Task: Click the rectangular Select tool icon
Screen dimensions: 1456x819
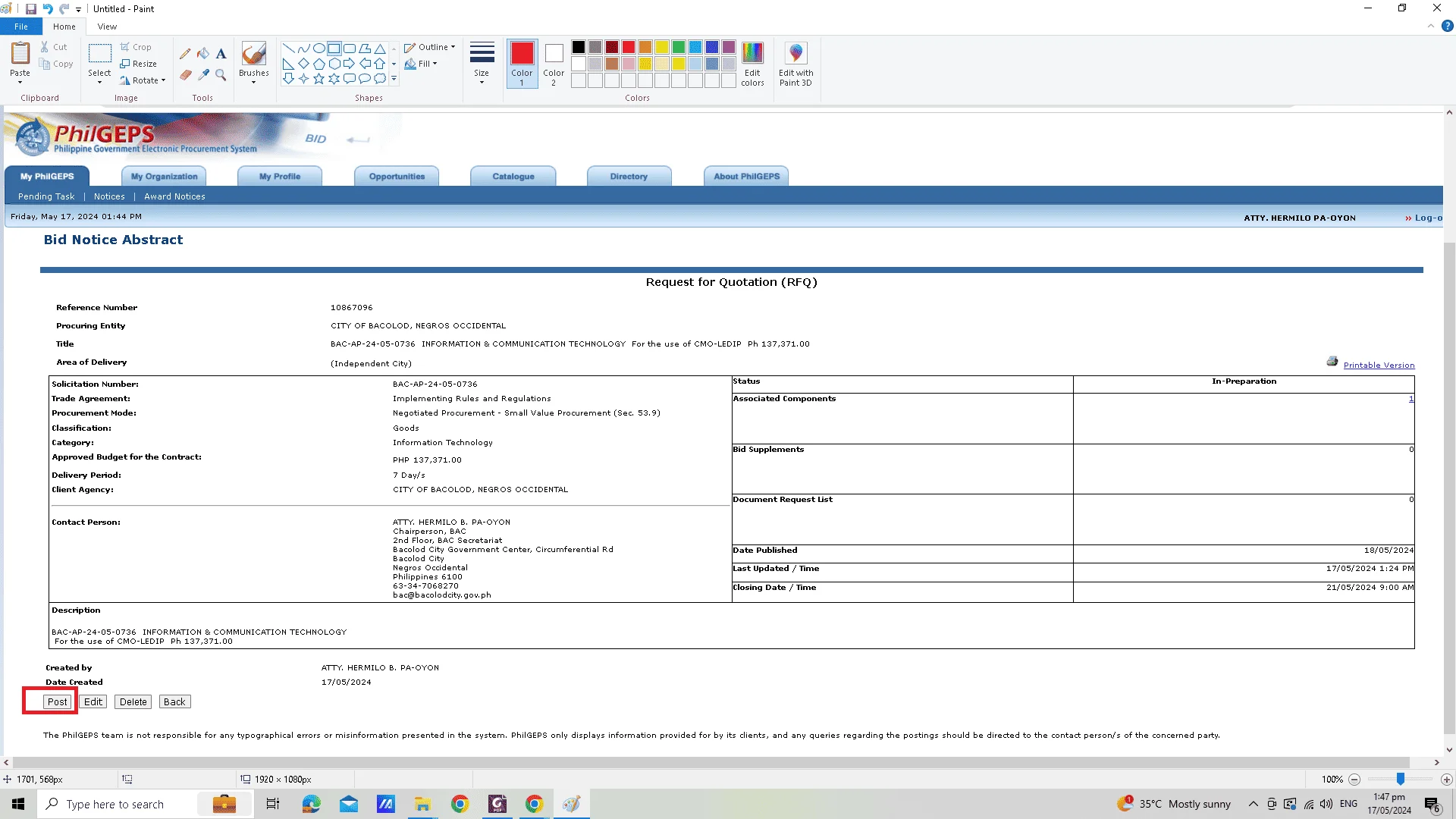Action: pyautogui.click(x=99, y=53)
